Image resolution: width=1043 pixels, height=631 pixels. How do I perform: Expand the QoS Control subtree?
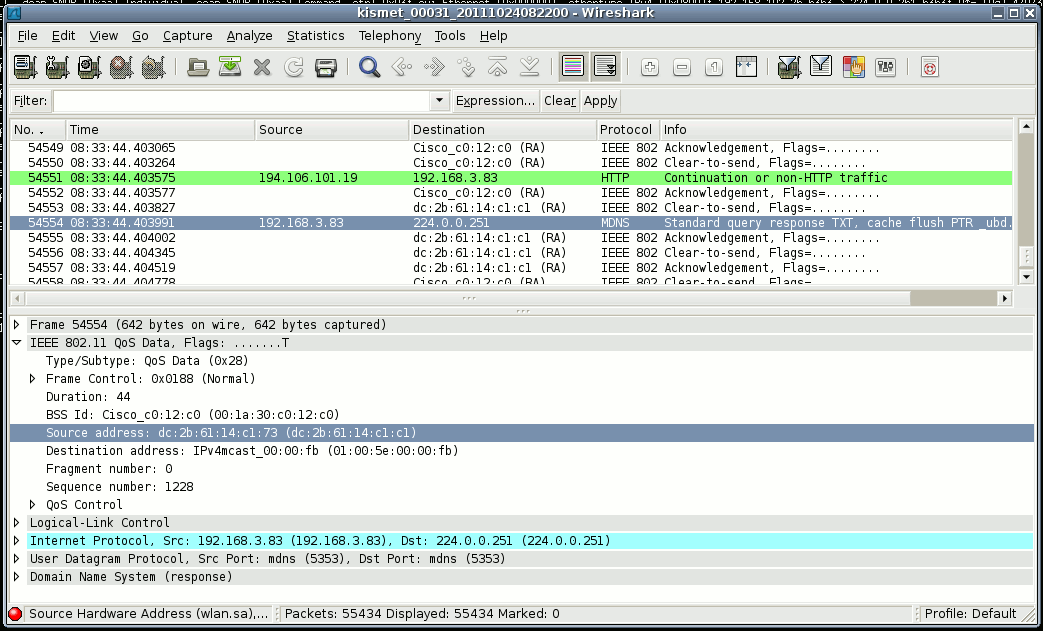click(33, 504)
